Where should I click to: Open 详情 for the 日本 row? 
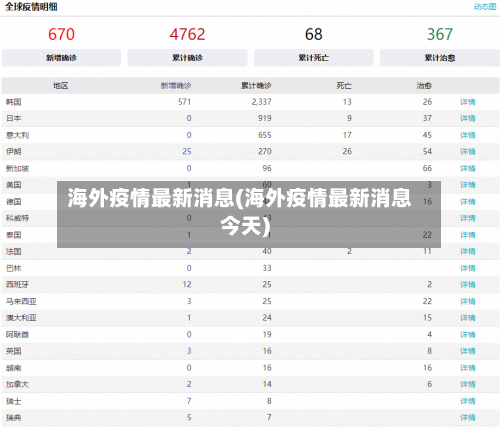[468, 118]
